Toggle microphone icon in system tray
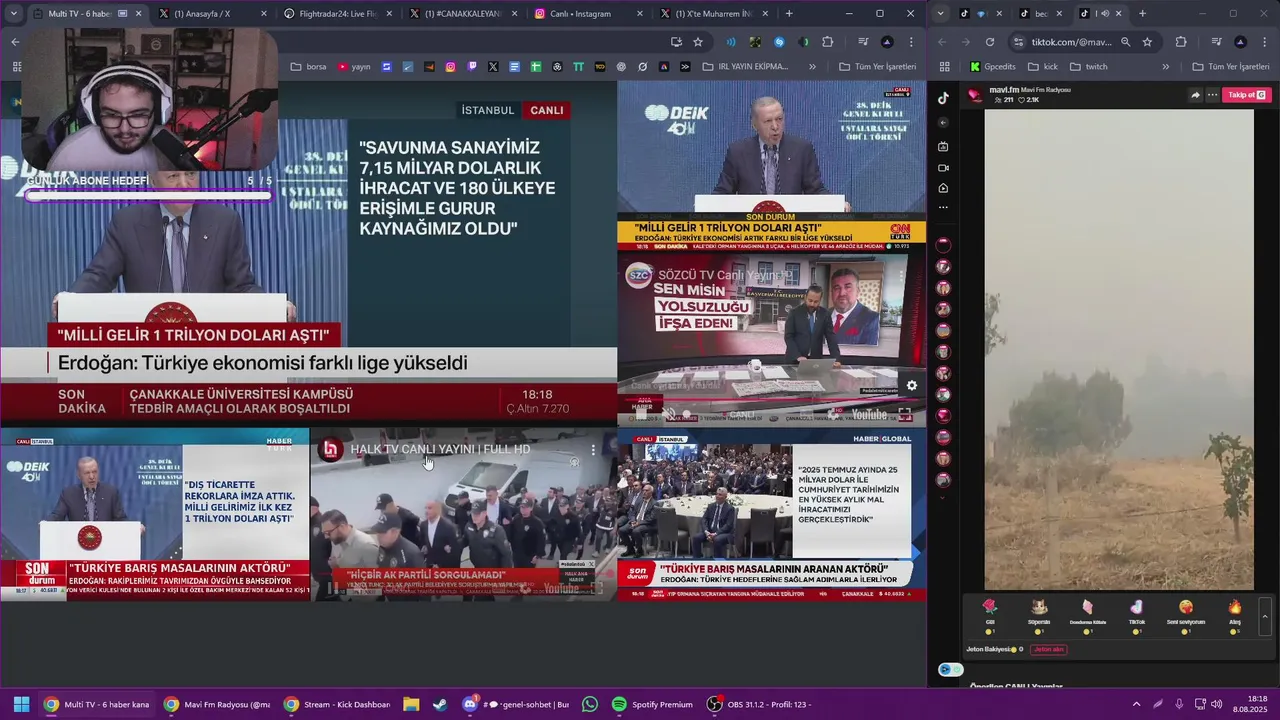Viewport: 1280px width, 720px height. click(x=1180, y=704)
